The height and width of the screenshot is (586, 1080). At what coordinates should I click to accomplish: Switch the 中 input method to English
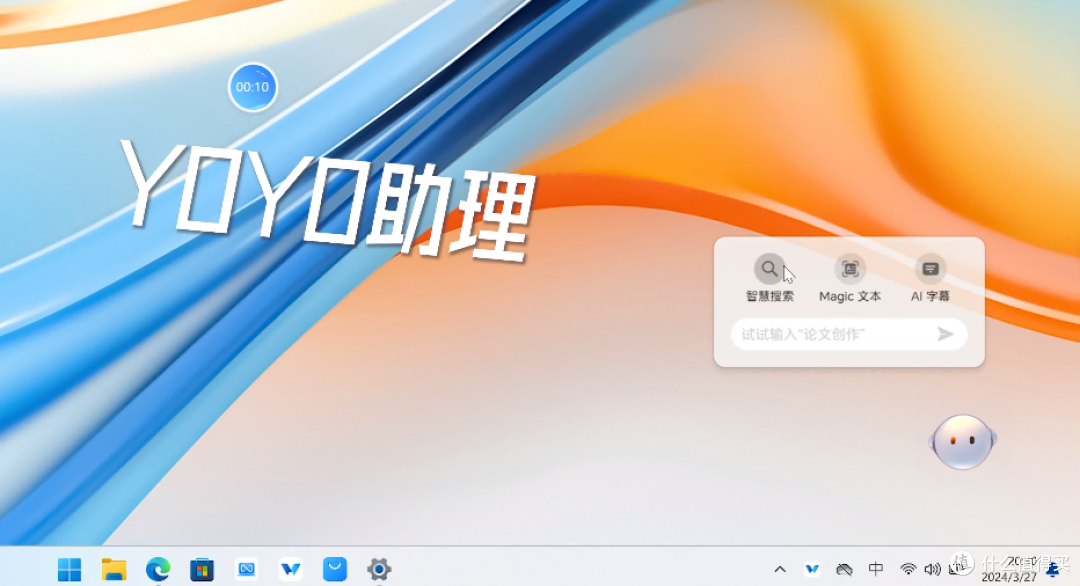point(875,569)
